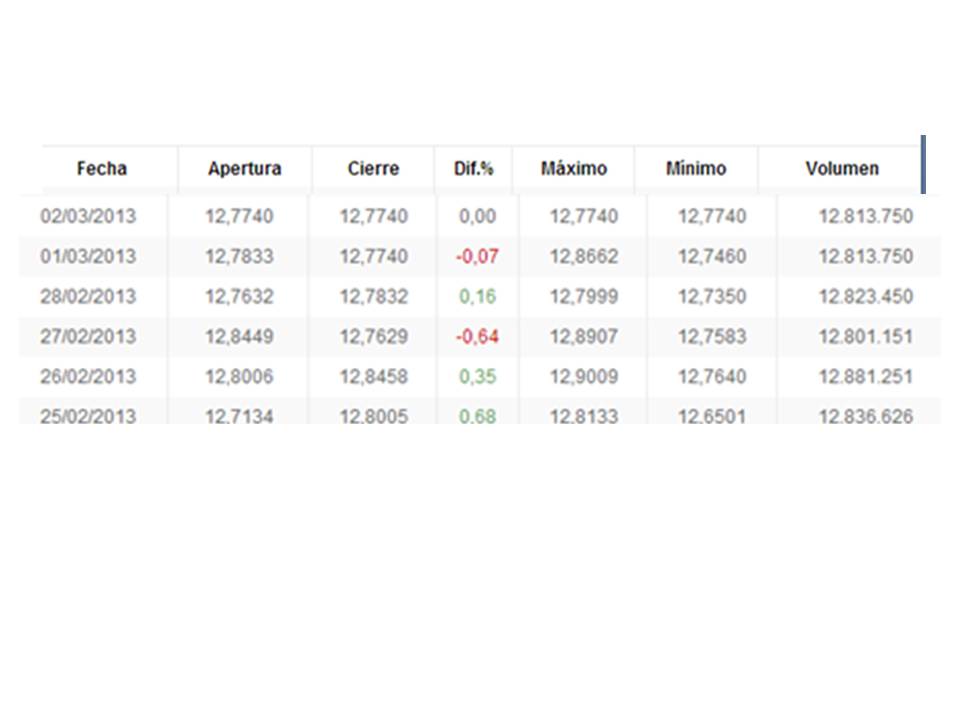Select date 25/02/2013
This screenshot has width=960, height=720.
(88, 416)
